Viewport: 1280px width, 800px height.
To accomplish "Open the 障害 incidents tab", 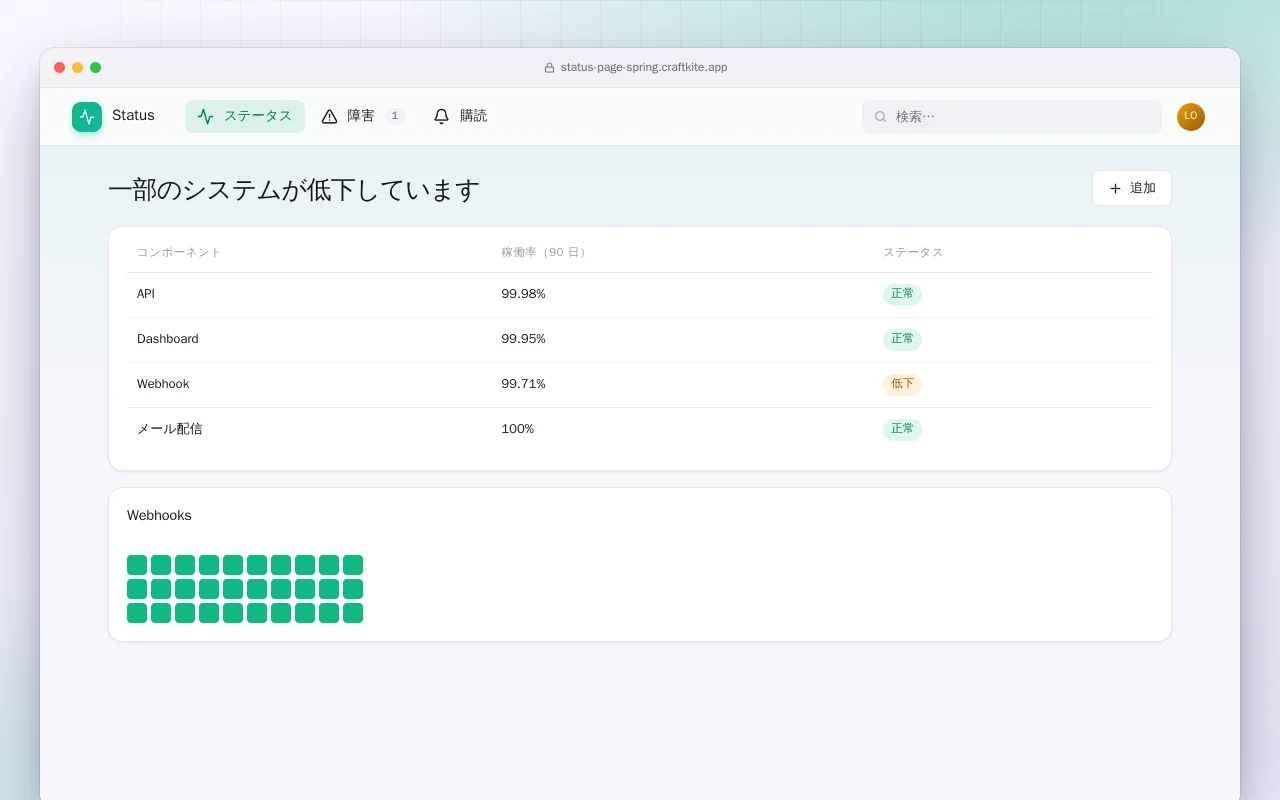I will [363, 116].
